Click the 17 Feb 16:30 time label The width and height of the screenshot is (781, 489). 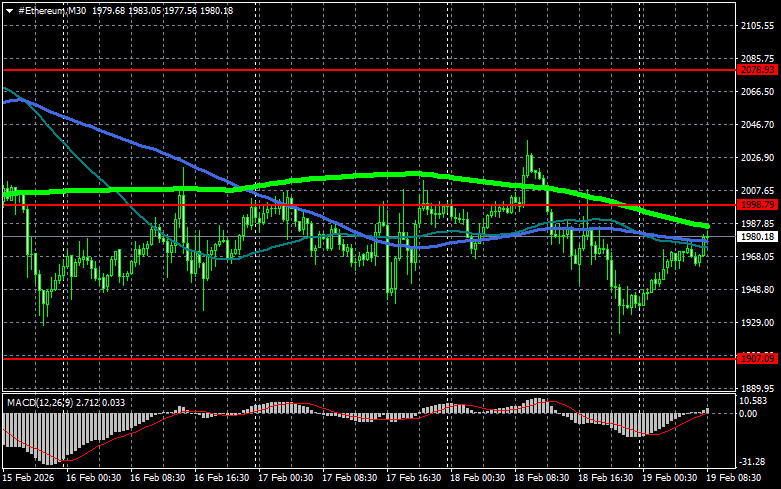pos(414,478)
